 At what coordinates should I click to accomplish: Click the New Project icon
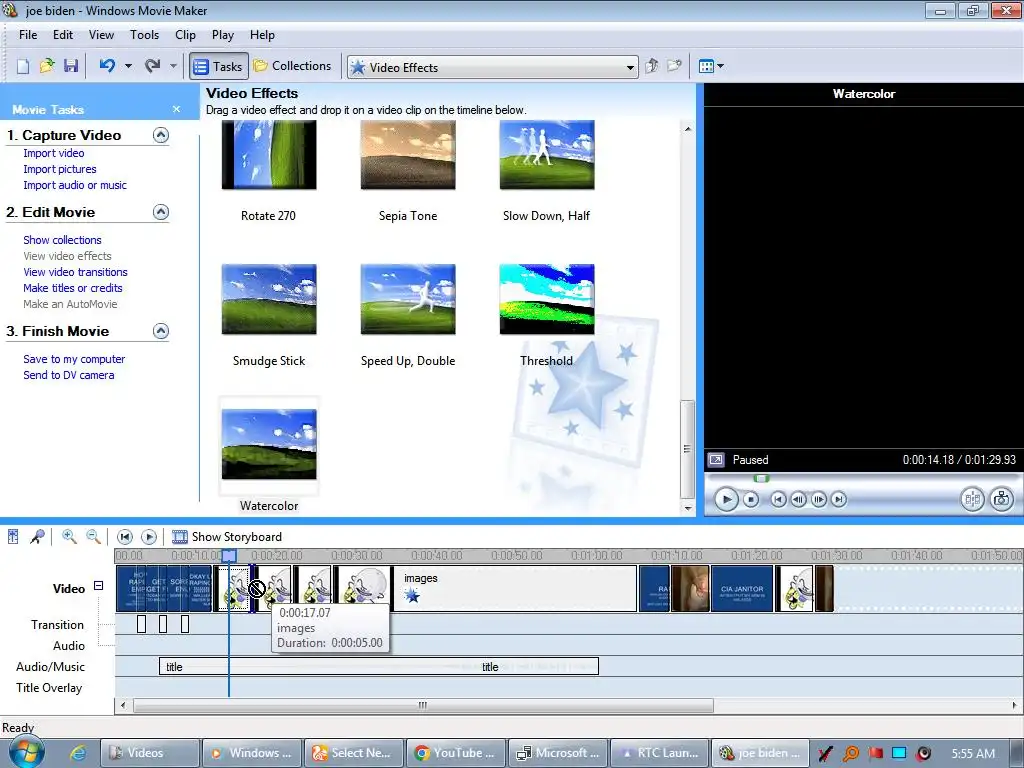[x=23, y=66]
